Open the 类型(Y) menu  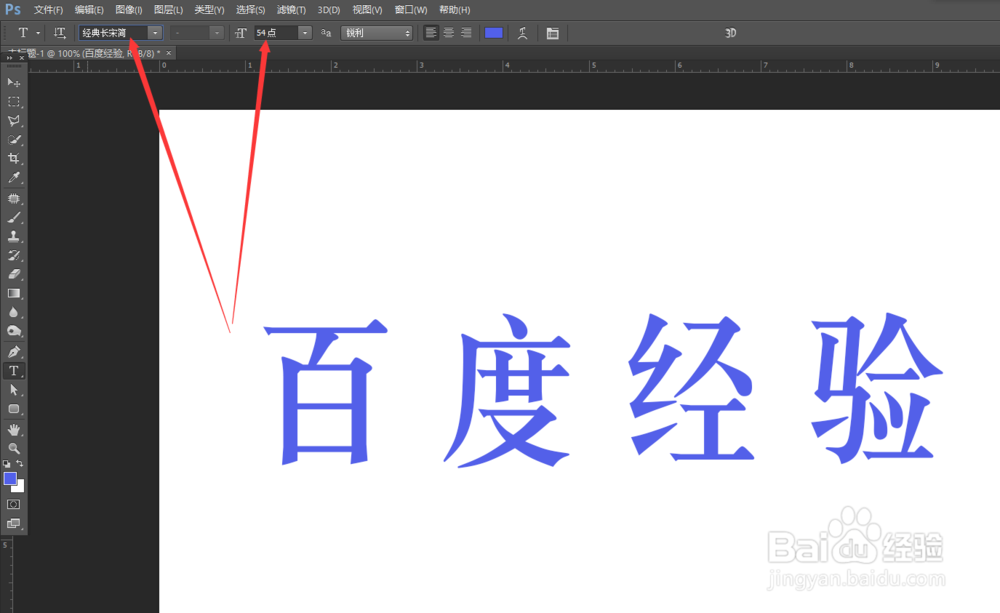[x=209, y=10]
